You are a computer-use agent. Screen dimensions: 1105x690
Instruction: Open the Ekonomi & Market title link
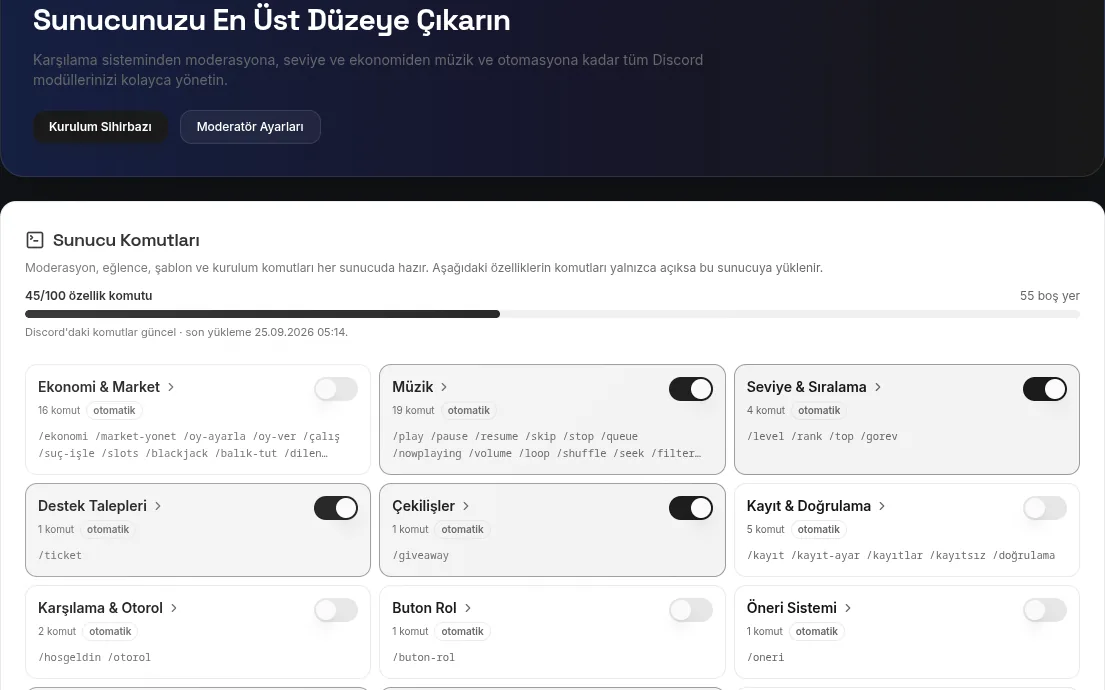point(99,387)
